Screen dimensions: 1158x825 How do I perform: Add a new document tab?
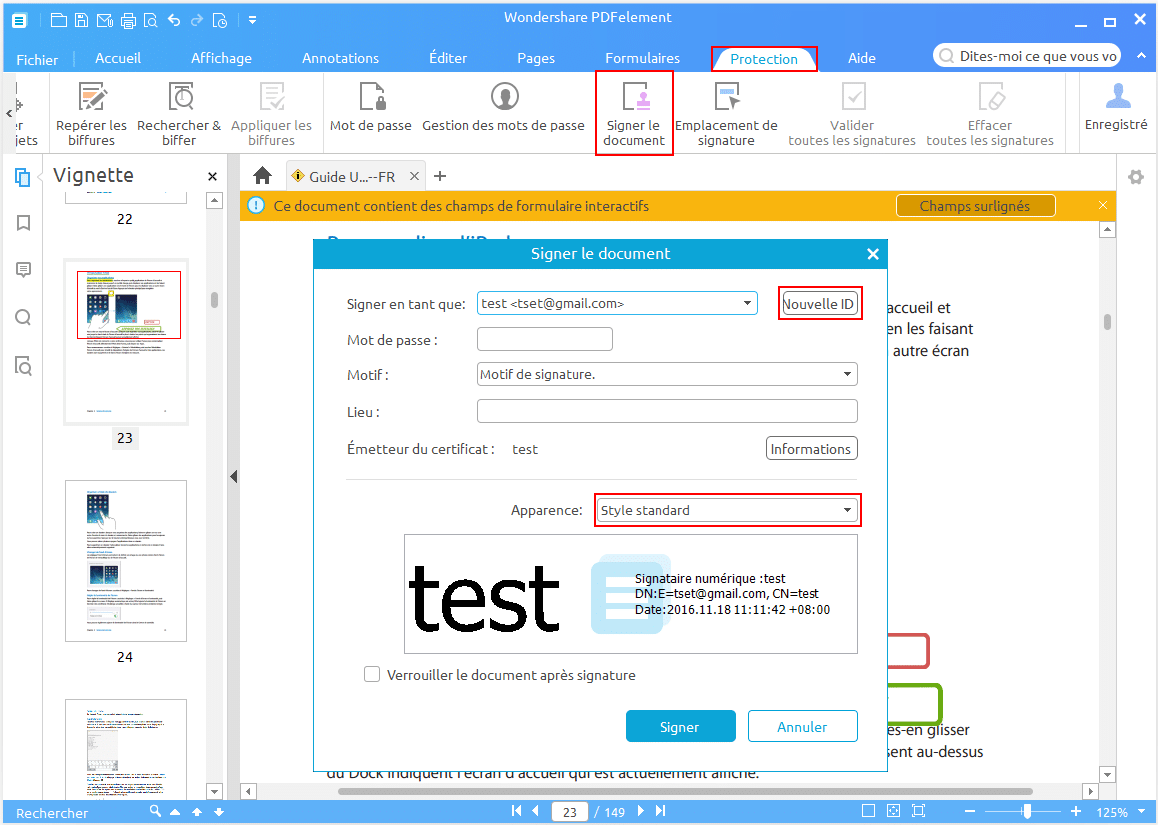[440, 176]
